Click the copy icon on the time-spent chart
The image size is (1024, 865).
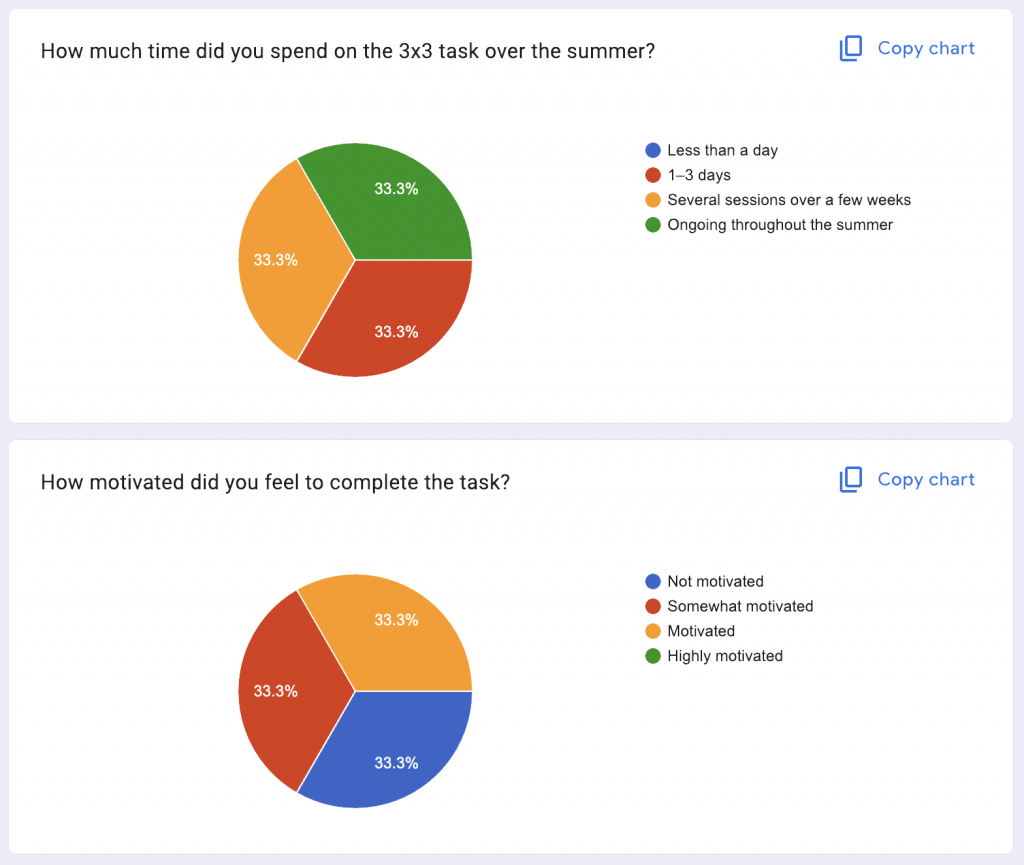click(x=850, y=49)
